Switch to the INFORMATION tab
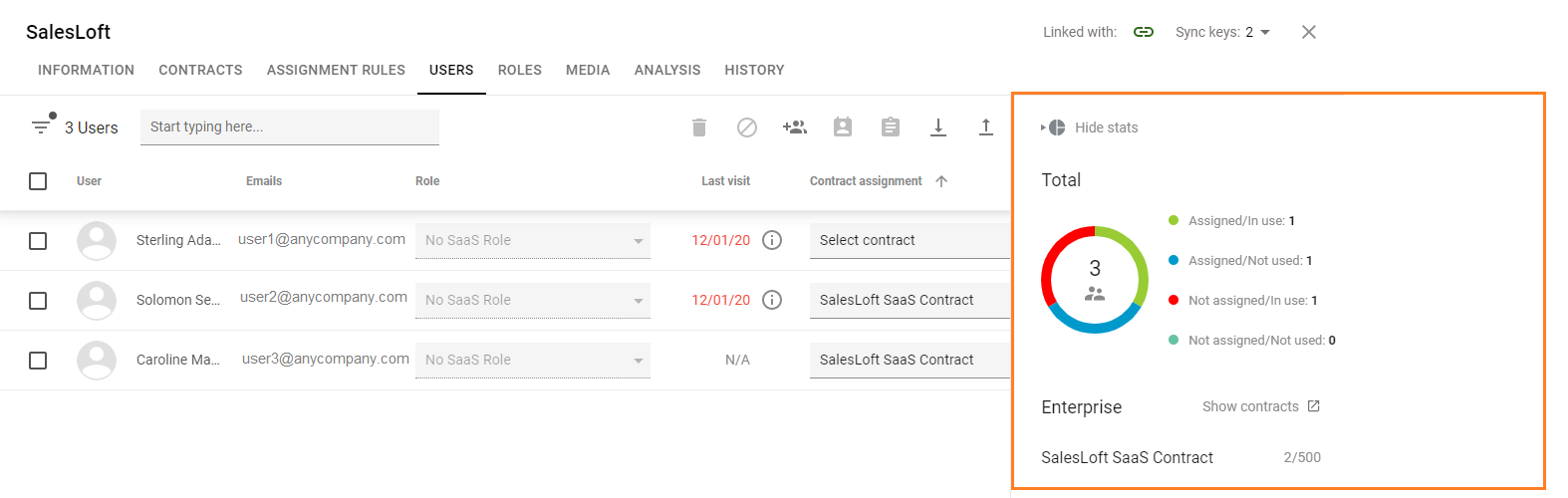This screenshot has width=1568, height=498. pyautogui.click(x=86, y=70)
